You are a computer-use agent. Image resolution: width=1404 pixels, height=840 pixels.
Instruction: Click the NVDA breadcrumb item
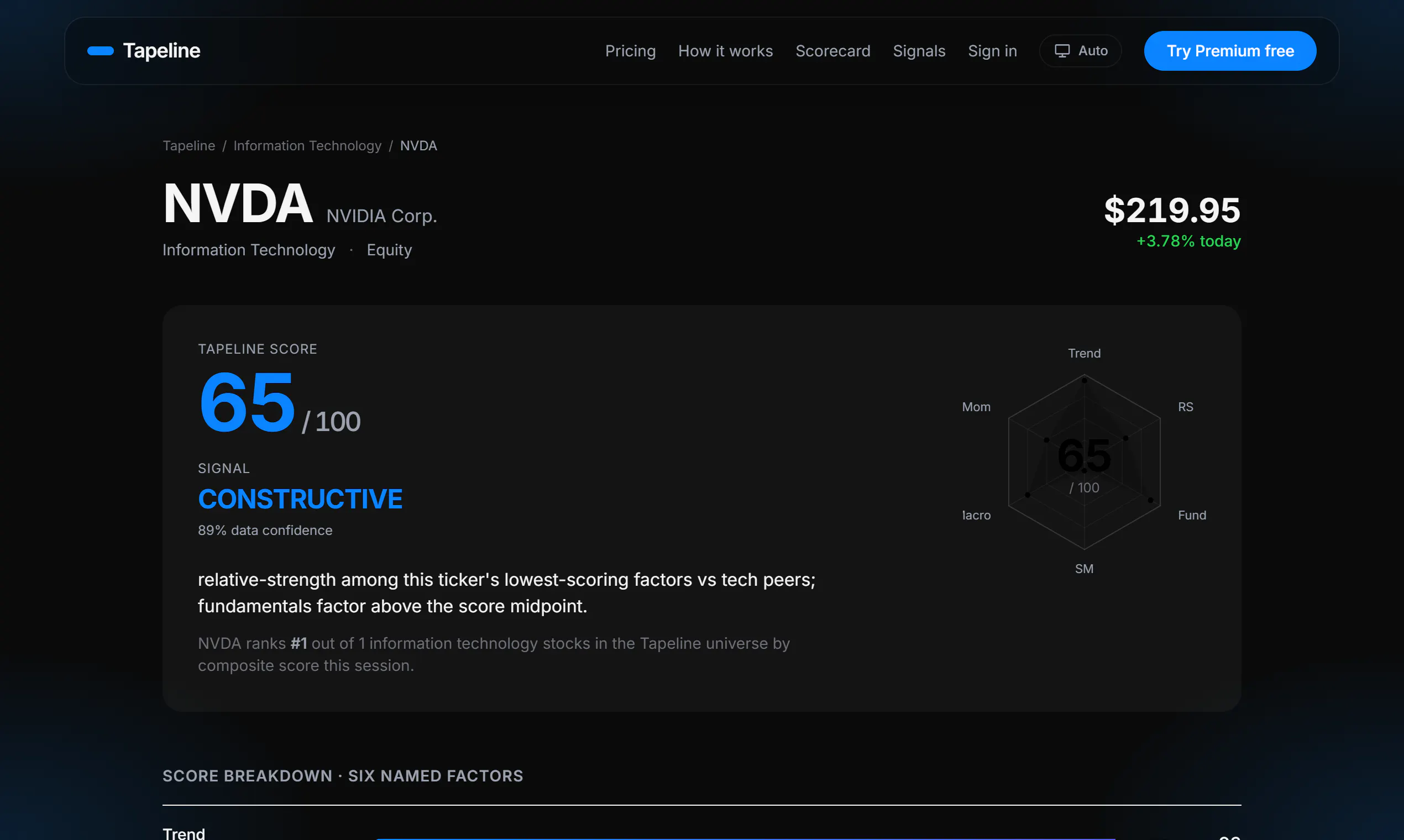click(x=418, y=145)
